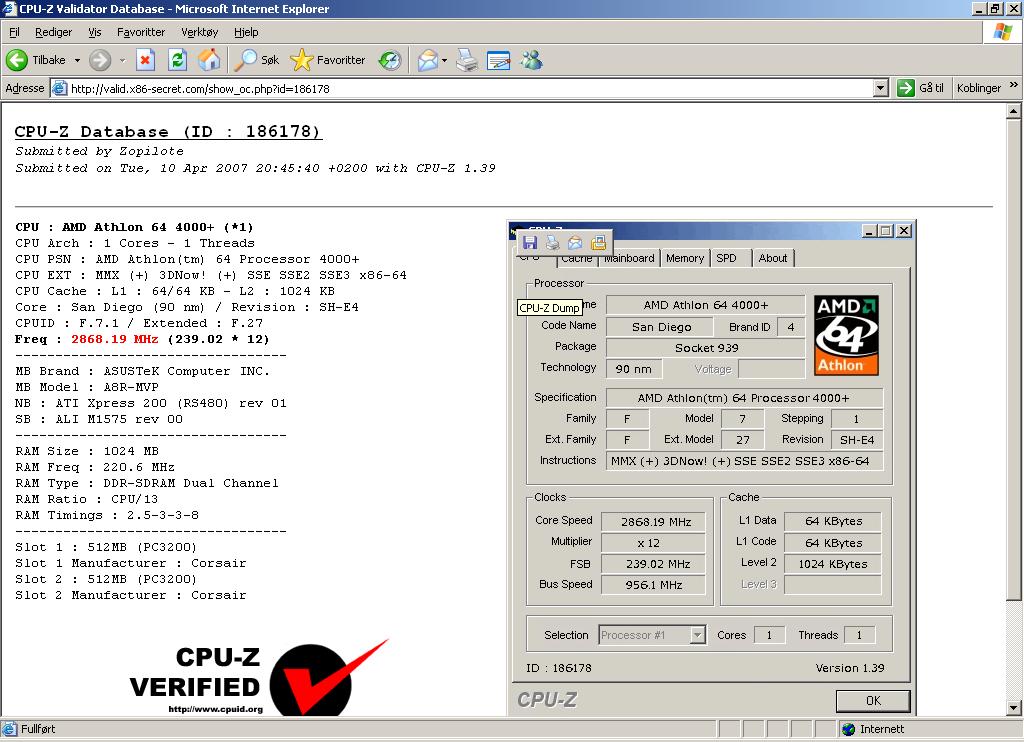Click the Bus Speed 956.1 MHz field
Screen dimensions: 1024x742
pos(654,585)
